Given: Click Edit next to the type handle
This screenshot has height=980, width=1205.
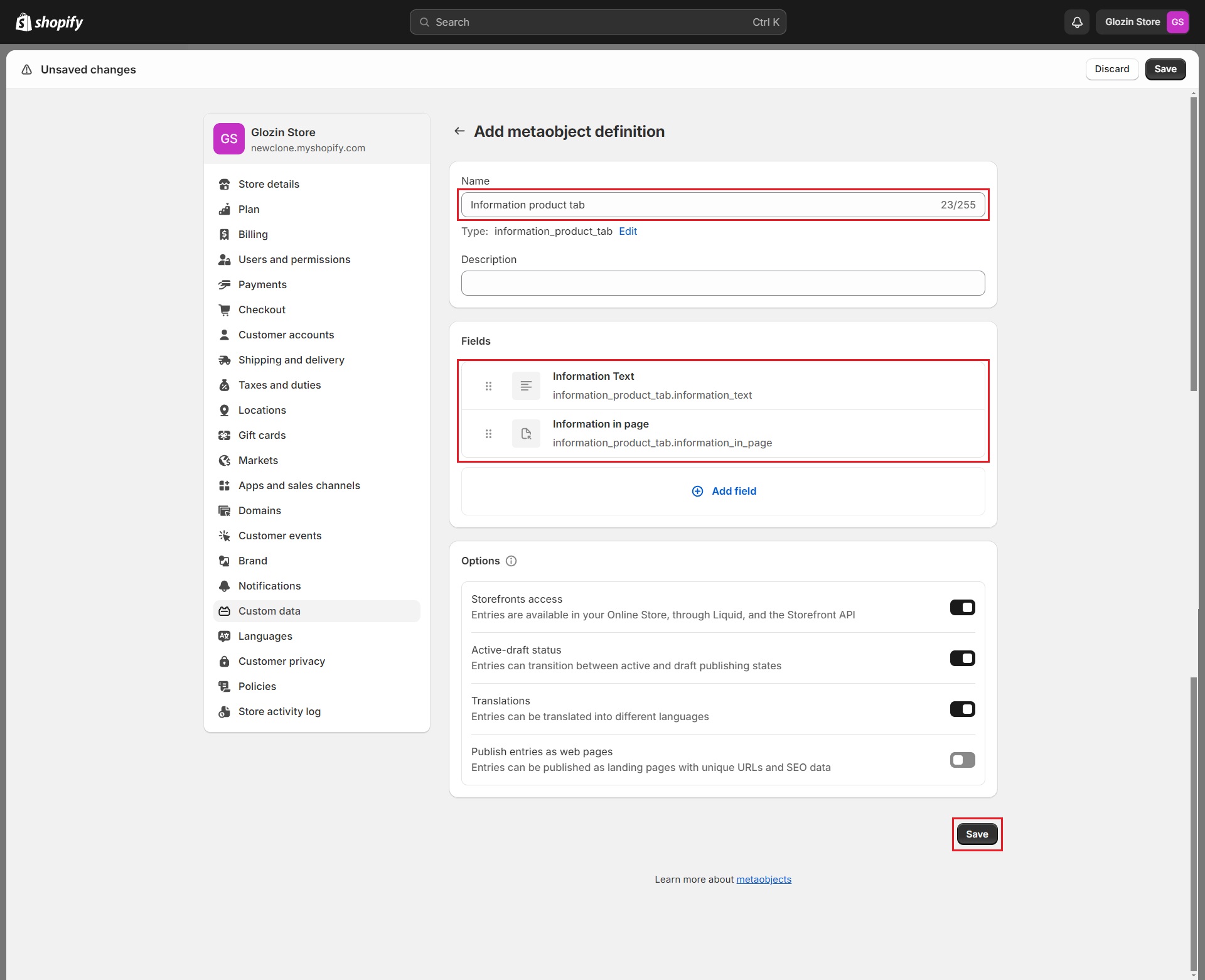Looking at the screenshot, I should coord(628,231).
